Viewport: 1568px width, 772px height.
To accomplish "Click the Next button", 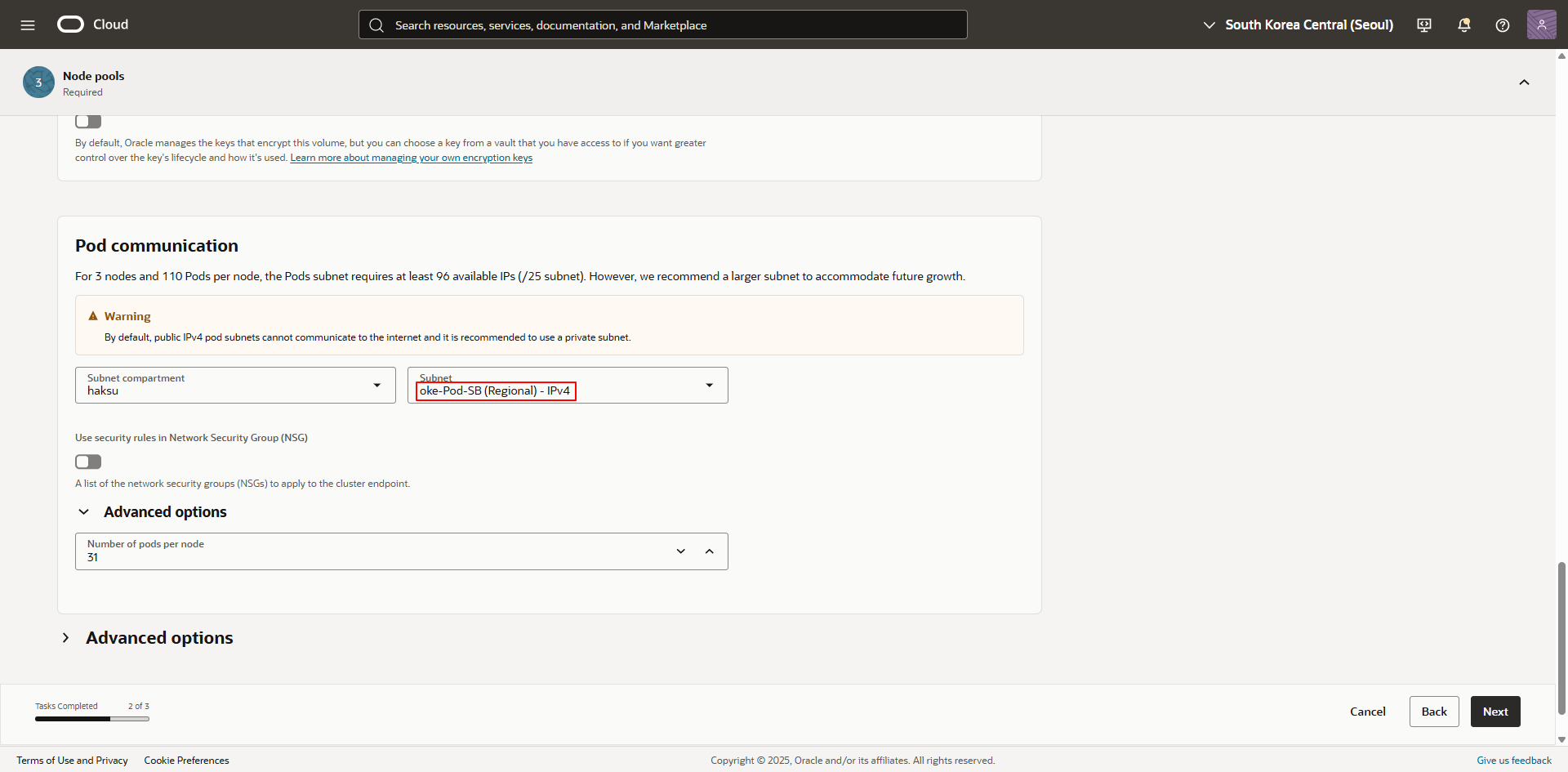I will coord(1494,712).
